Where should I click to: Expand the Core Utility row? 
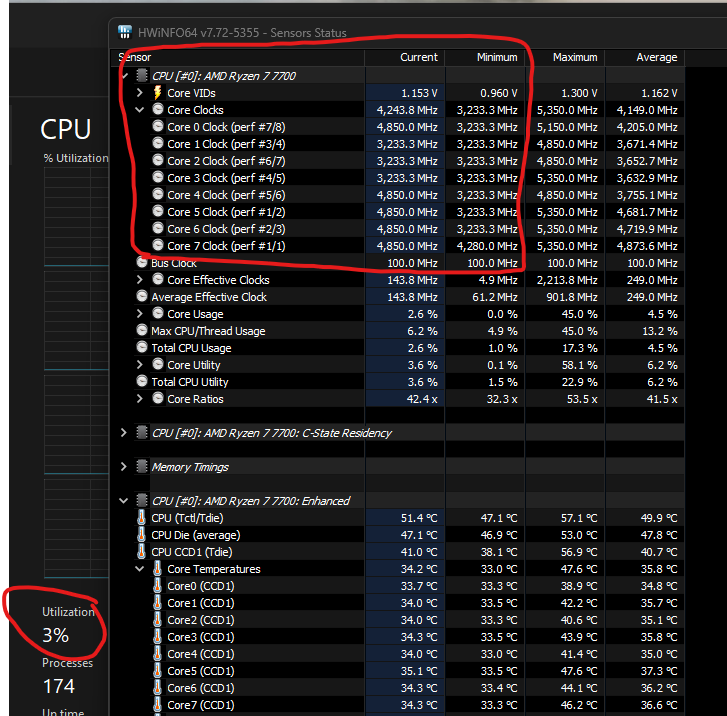coord(140,364)
